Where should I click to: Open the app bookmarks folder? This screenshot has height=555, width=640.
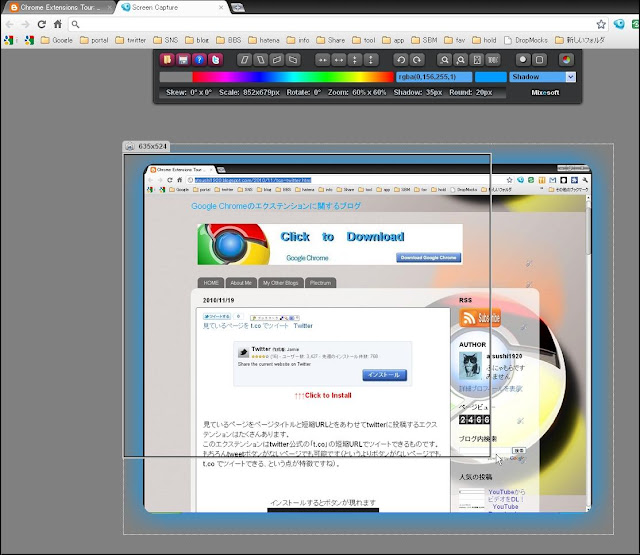point(393,40)
